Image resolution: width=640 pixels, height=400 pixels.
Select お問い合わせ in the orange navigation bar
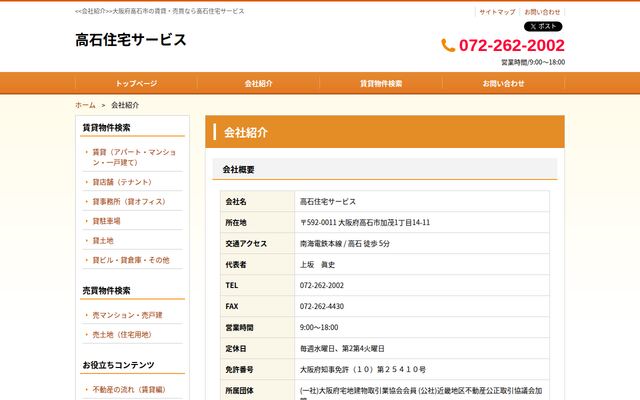pos(503,84)
